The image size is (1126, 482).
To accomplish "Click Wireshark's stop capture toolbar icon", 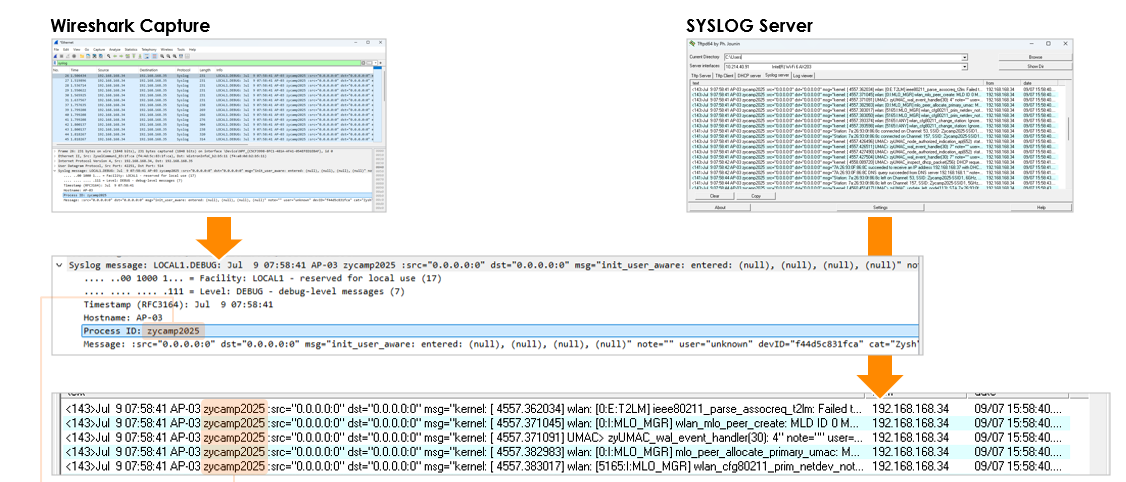I will [x=61, y=56].
